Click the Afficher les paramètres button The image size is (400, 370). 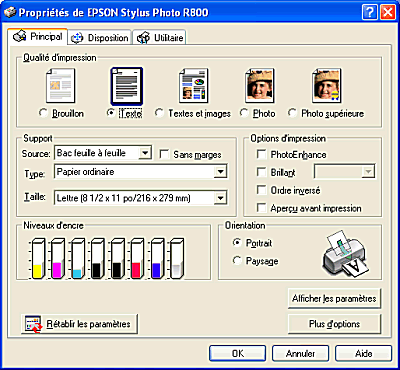[x=334, y=298]
